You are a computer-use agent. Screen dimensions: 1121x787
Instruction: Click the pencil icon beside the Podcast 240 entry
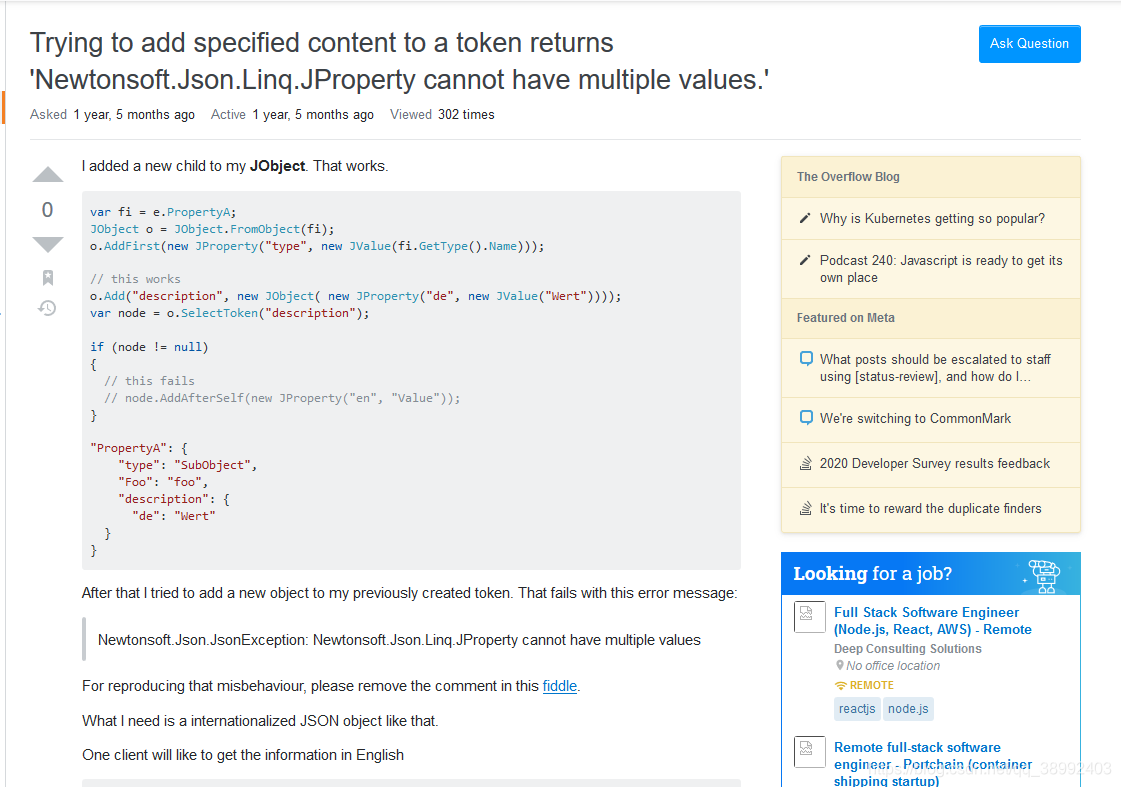(x=804, y=258)
